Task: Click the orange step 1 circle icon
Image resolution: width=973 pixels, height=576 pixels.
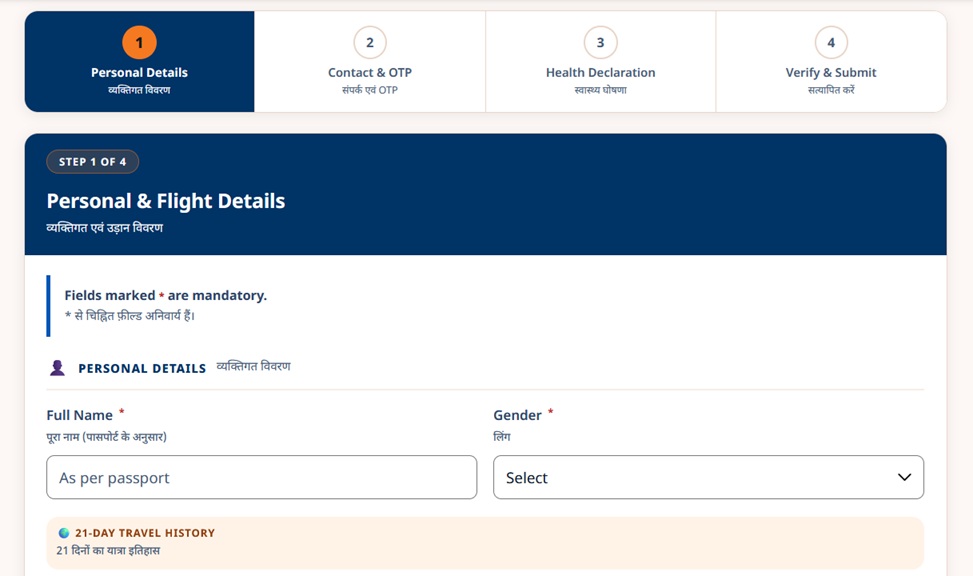Action: coord(139,42)
